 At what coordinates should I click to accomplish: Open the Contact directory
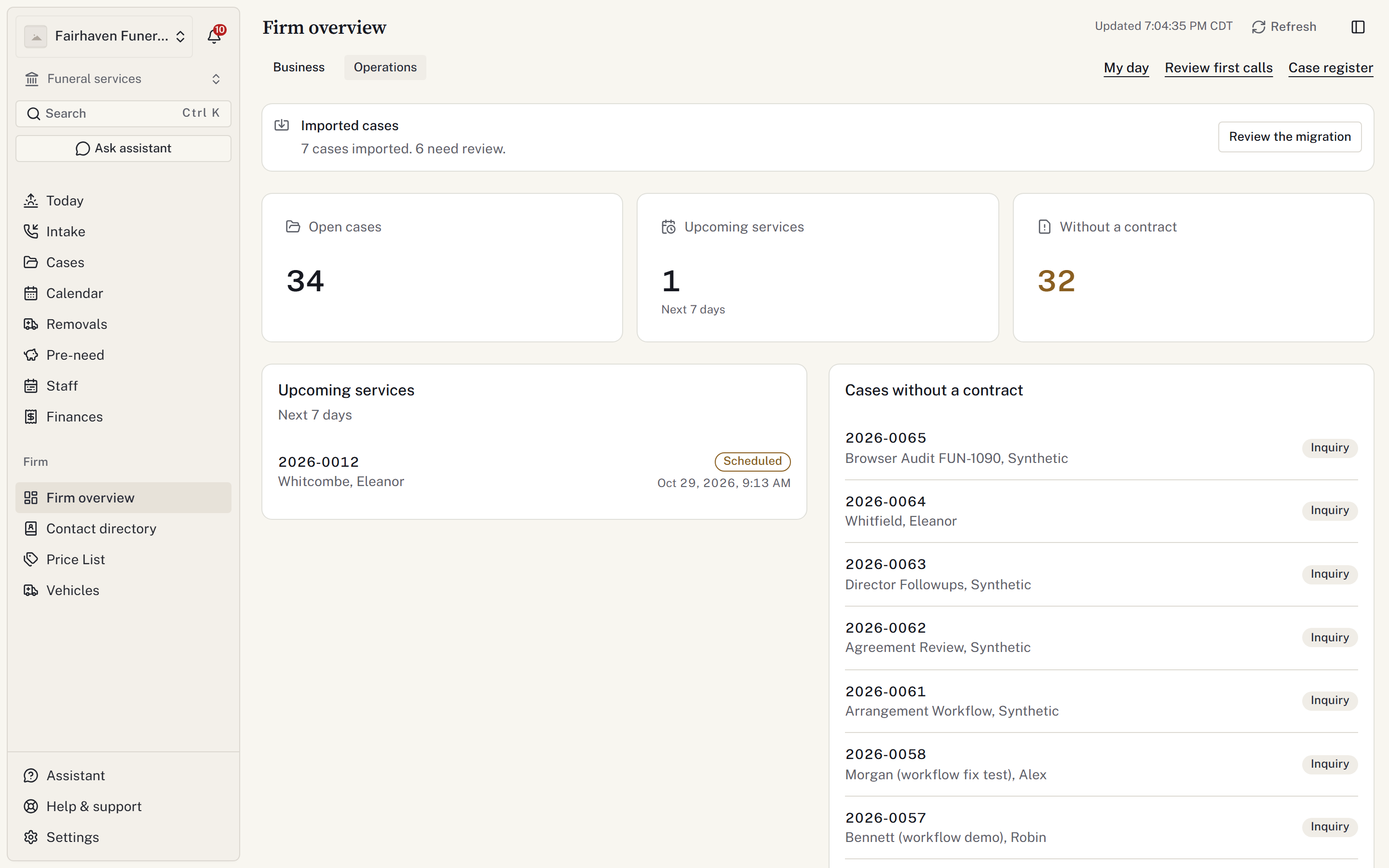pyautogui.click(x=123, y=529)
